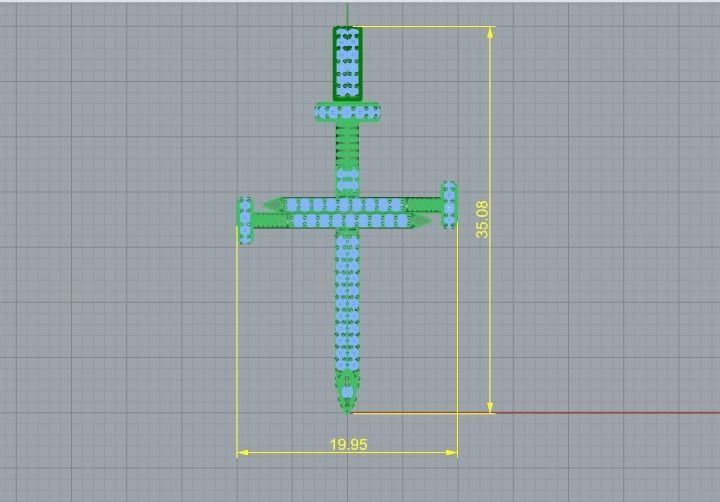720x502 pixels.
Task: Select the left nail head of crossbar
Action: coord(246,220)
